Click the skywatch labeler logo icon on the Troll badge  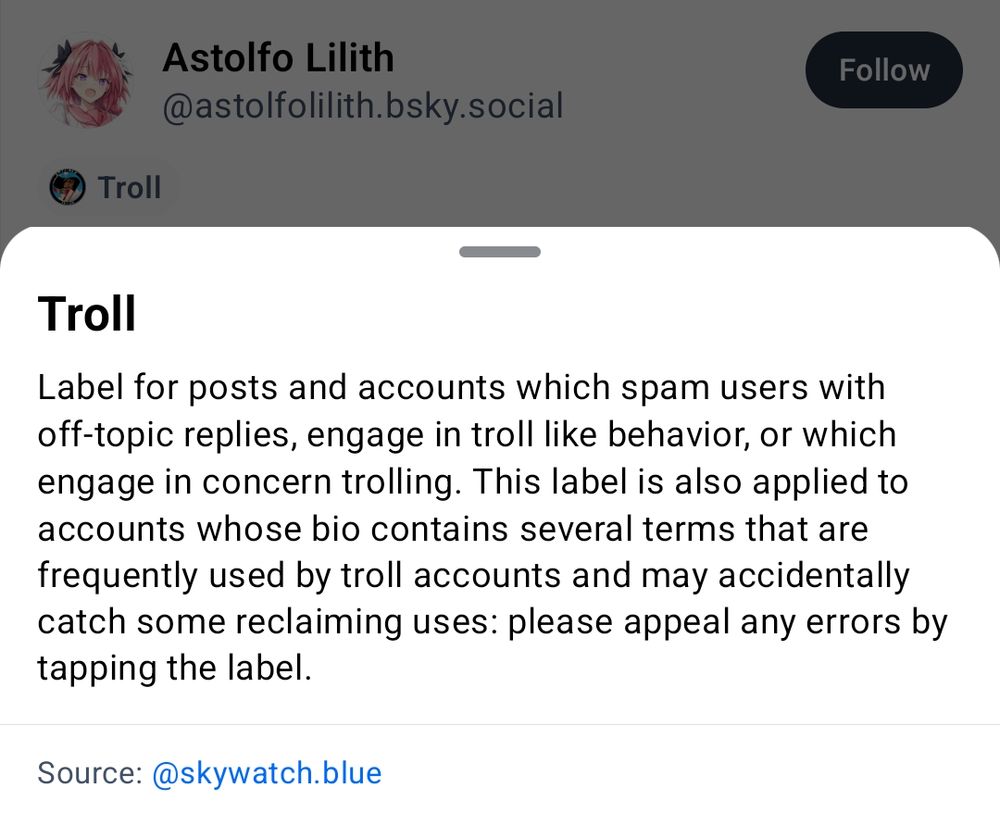(66, 187)
